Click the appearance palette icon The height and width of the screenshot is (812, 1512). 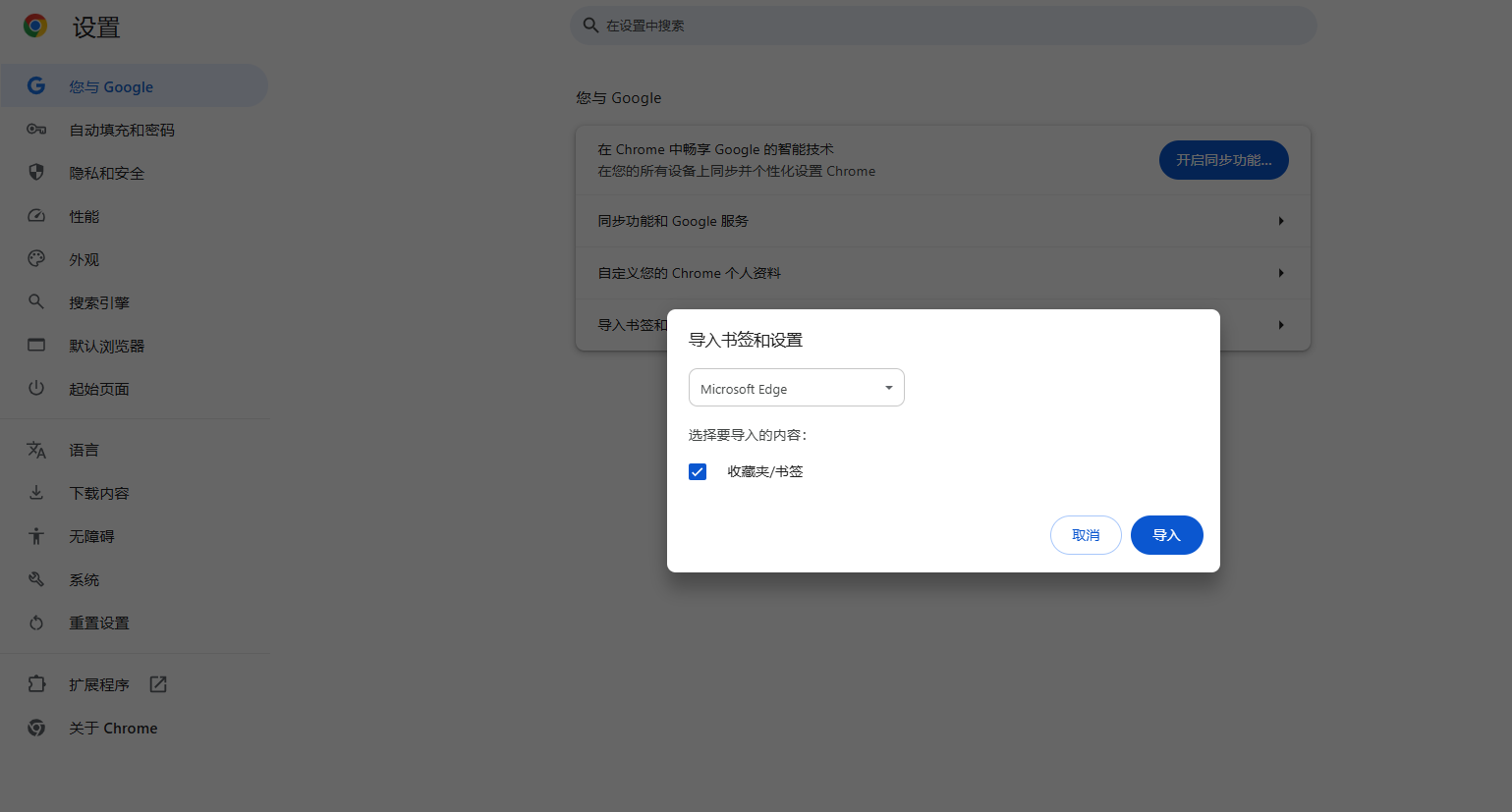coord(36,259)
